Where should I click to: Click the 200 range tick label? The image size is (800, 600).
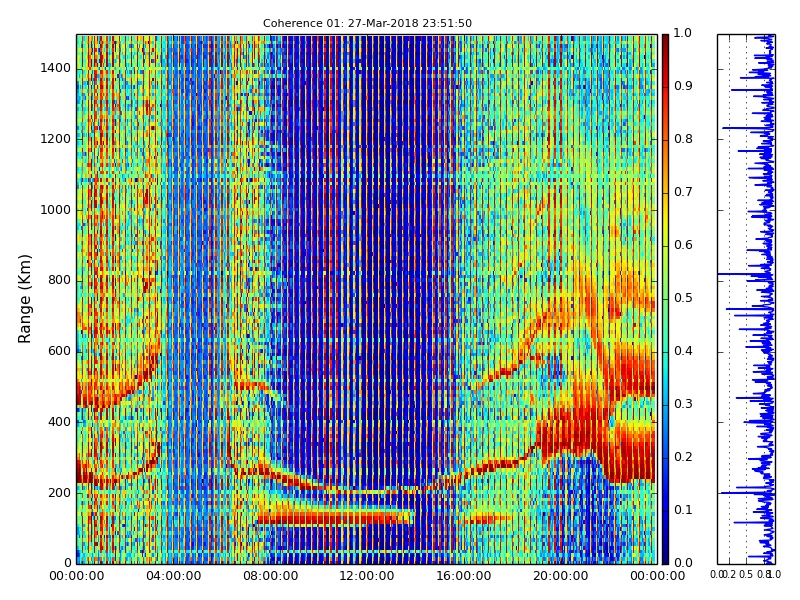click(x=60, y=493)
